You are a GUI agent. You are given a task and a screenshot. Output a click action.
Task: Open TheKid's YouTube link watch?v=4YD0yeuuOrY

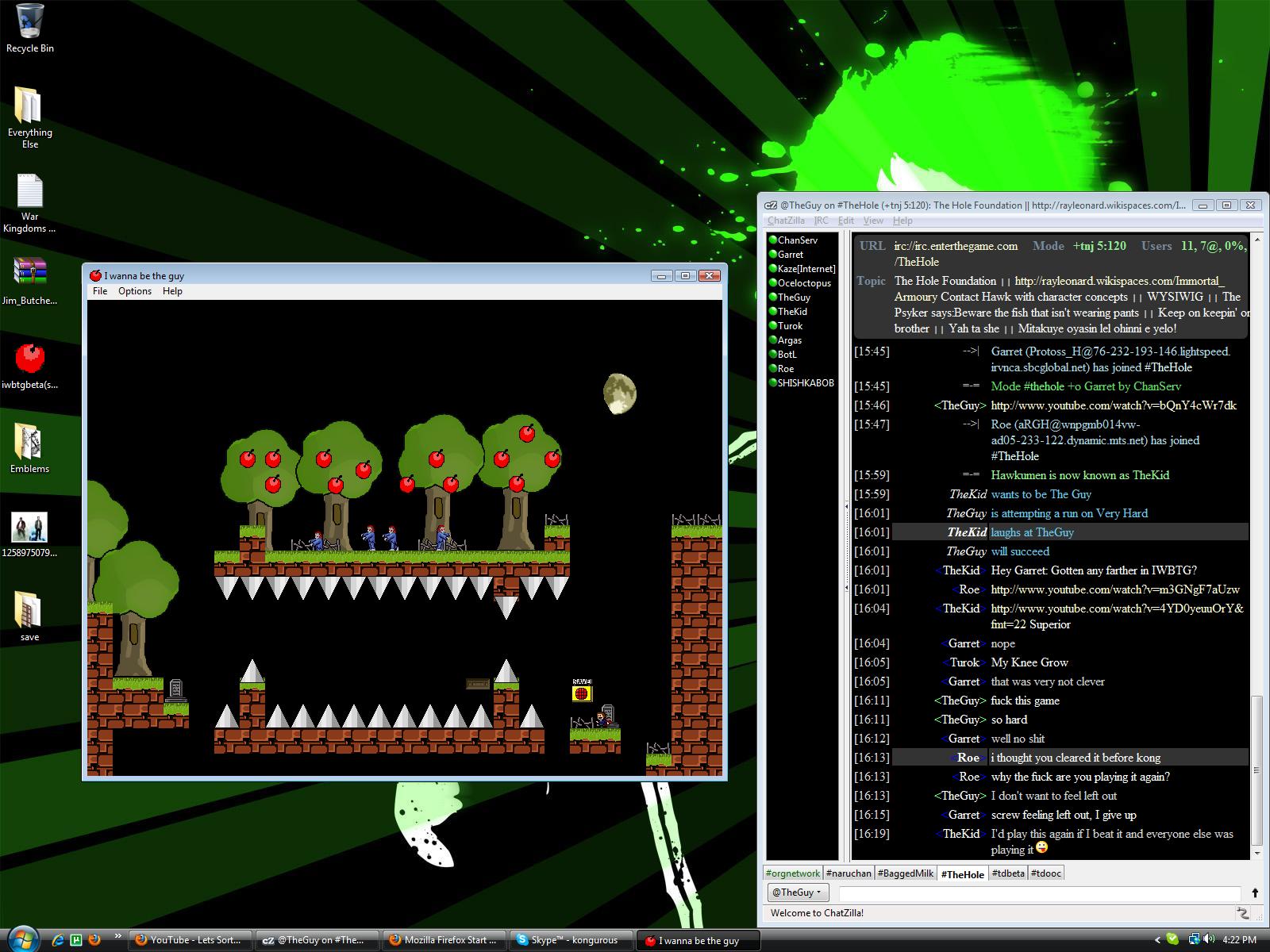pos(1118,608)
